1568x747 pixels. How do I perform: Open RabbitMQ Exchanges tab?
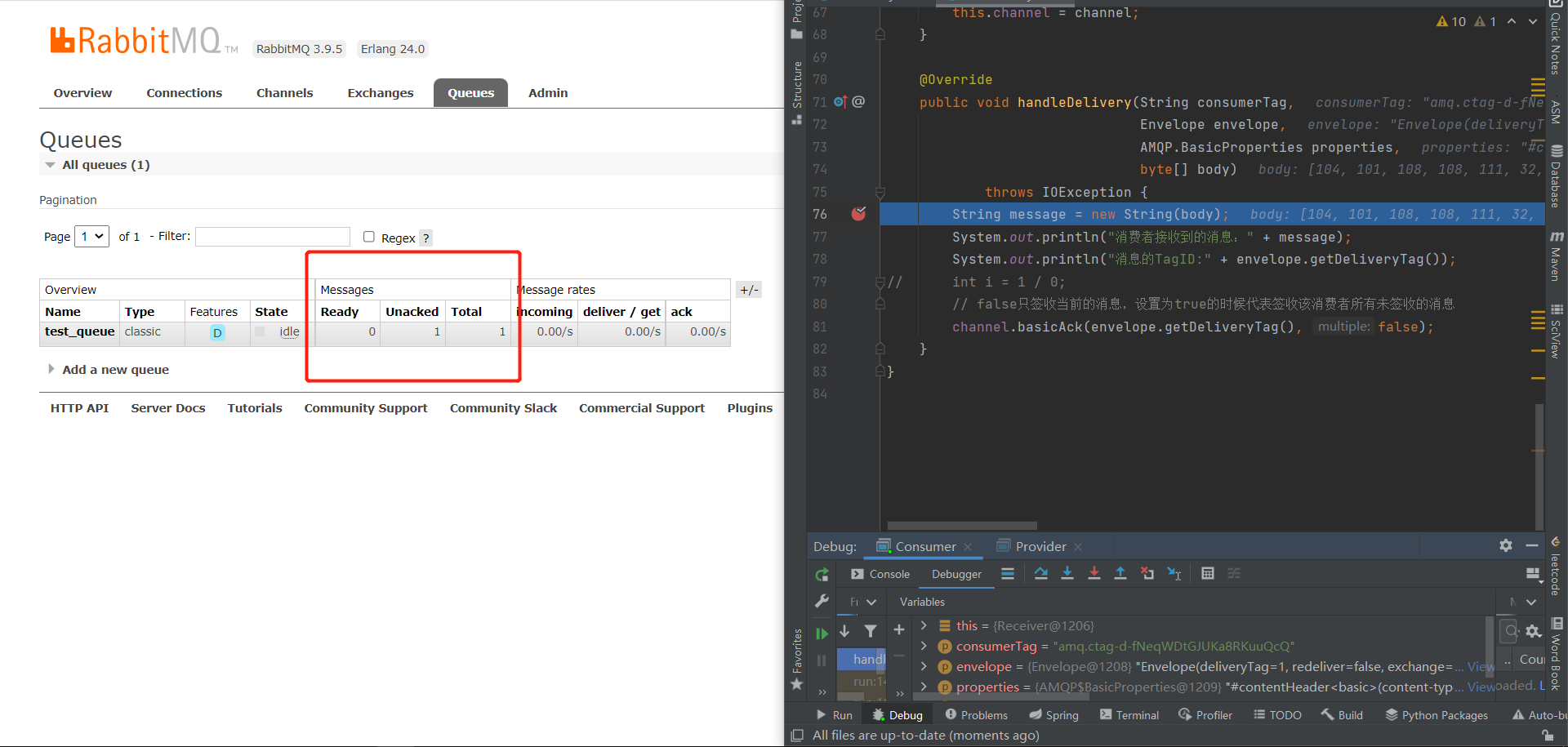[x=381, y=93]
